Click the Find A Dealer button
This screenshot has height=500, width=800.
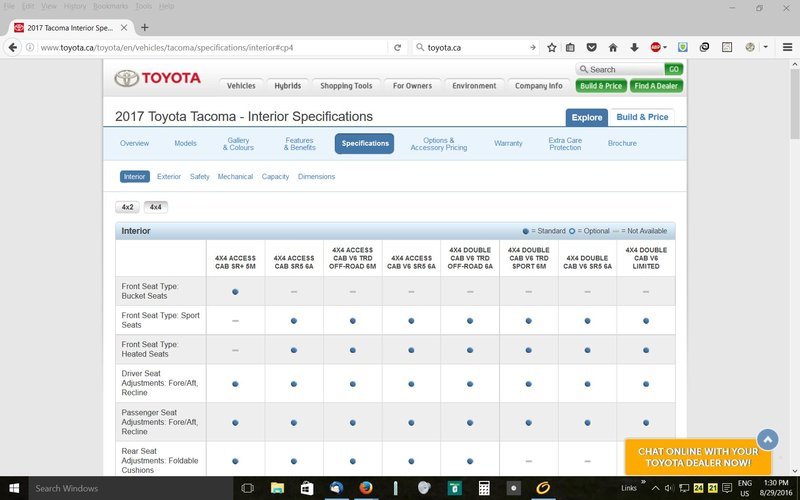click(x=656, y=86)
